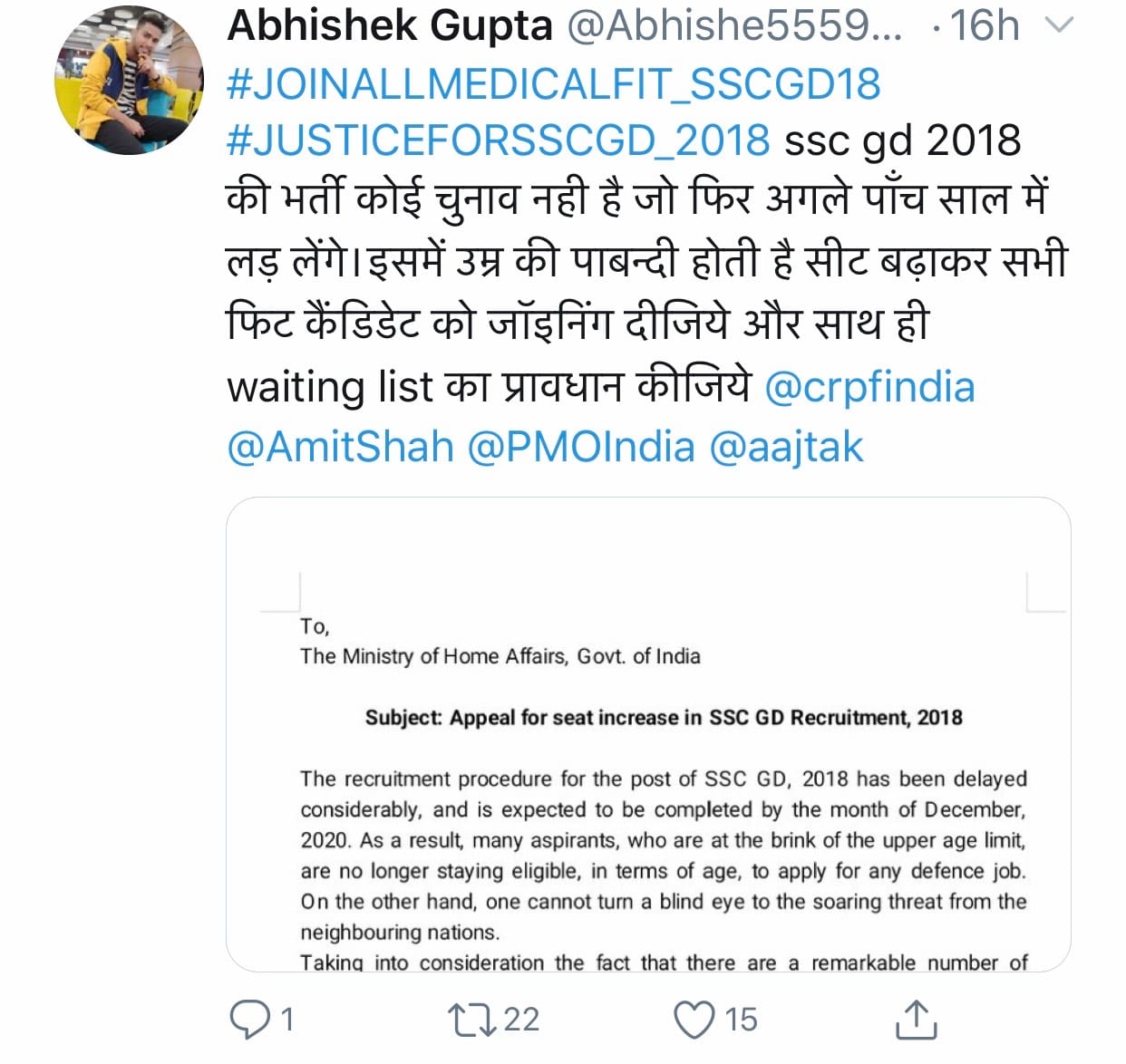Open the share upload icon
Image resolution: width=1126 pixels, height=1064 pixels.
[x=916, y=1019]
